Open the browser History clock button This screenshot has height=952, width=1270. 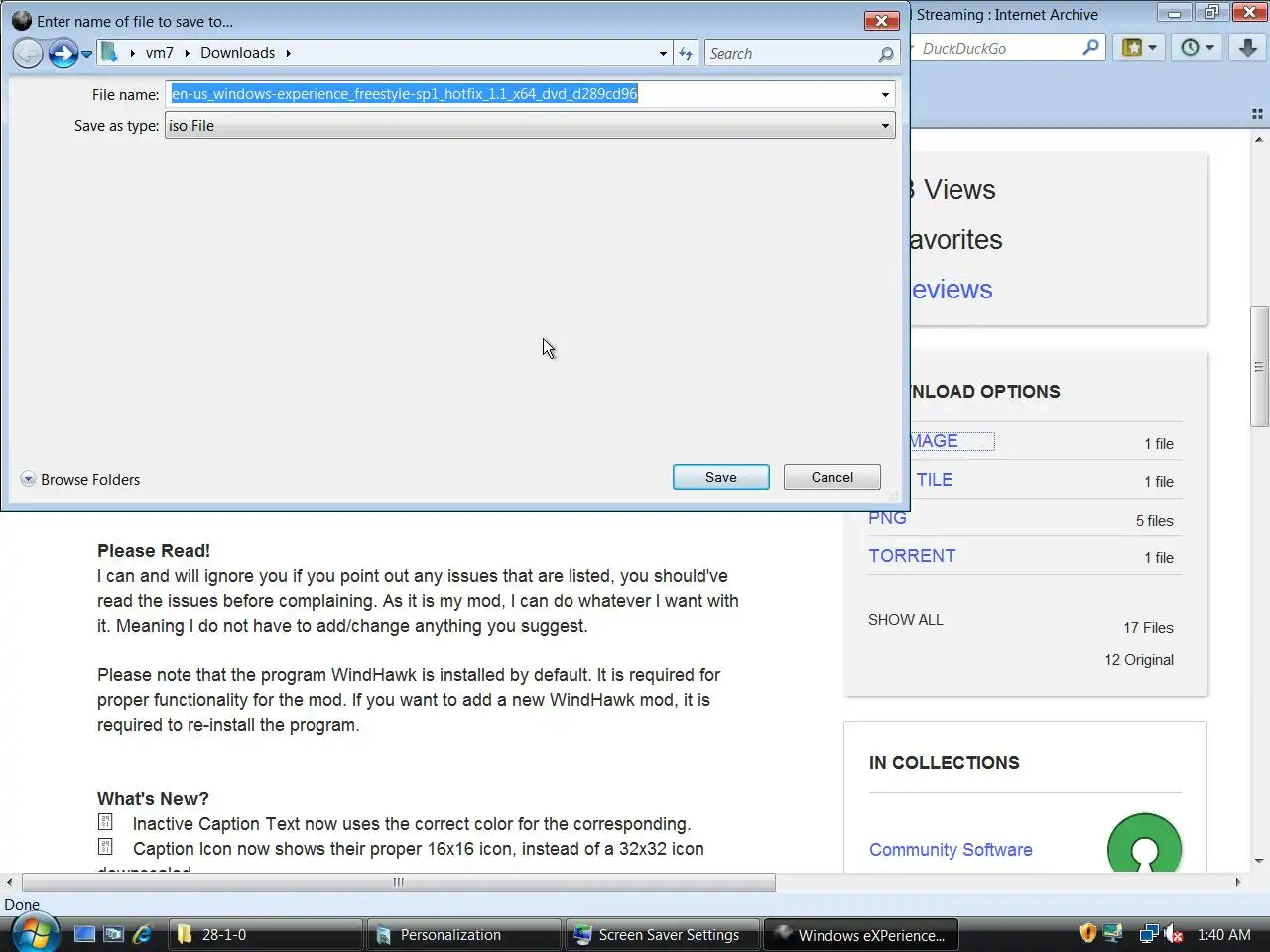point(1196,47)
